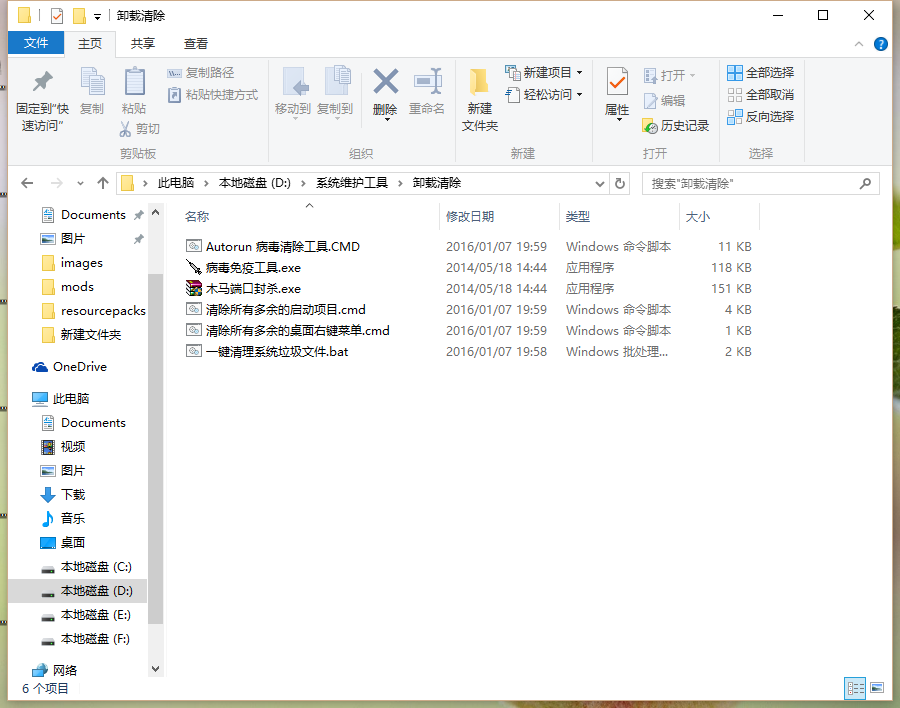Click the refresh icon in address bar

point(618,183)
